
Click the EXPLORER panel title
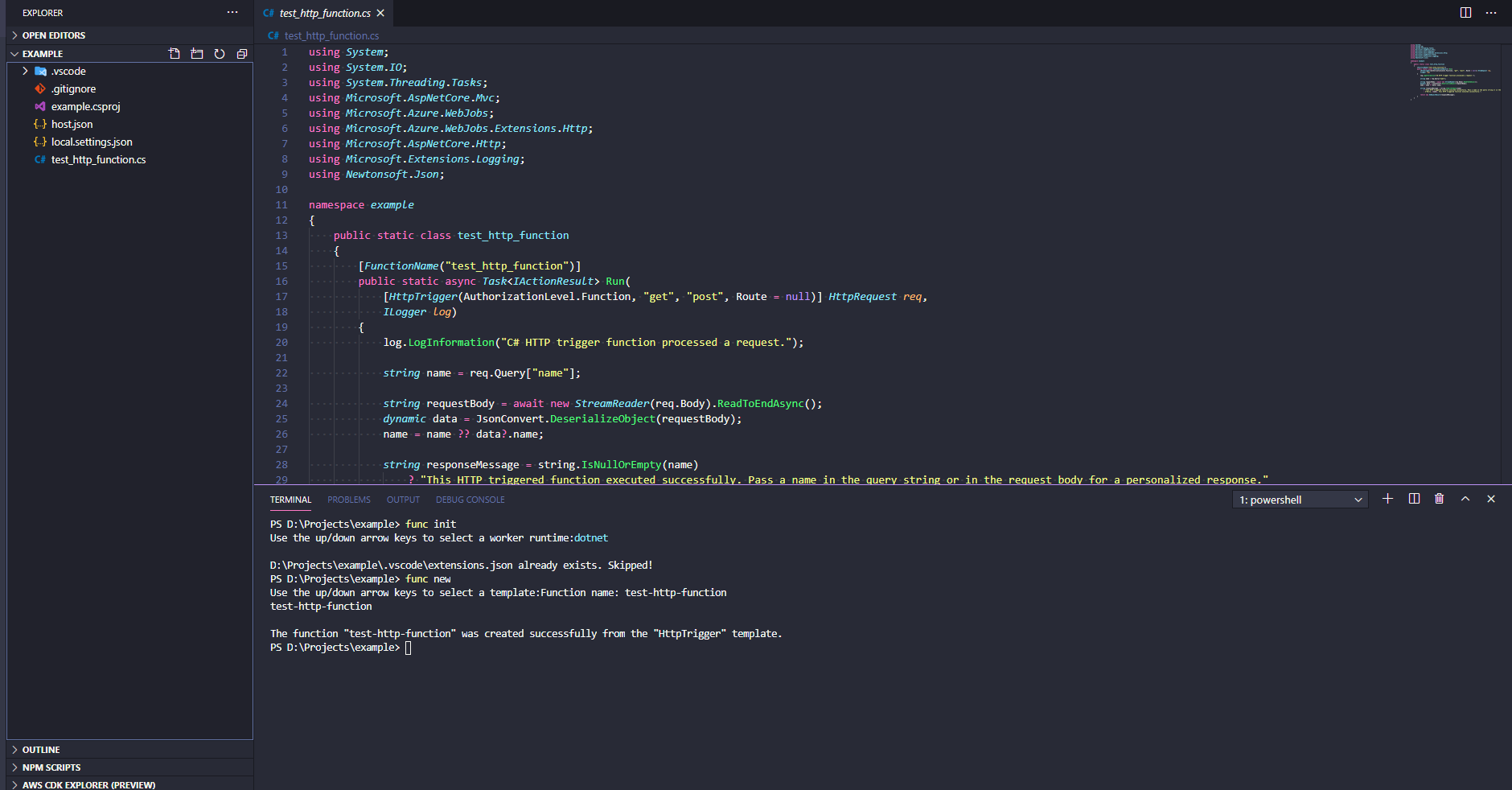coord(43,13)
